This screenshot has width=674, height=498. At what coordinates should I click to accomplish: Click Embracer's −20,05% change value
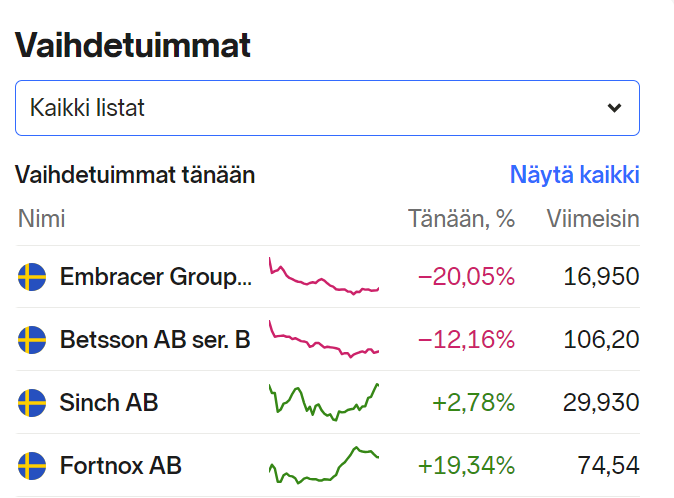tap(466, 277)
